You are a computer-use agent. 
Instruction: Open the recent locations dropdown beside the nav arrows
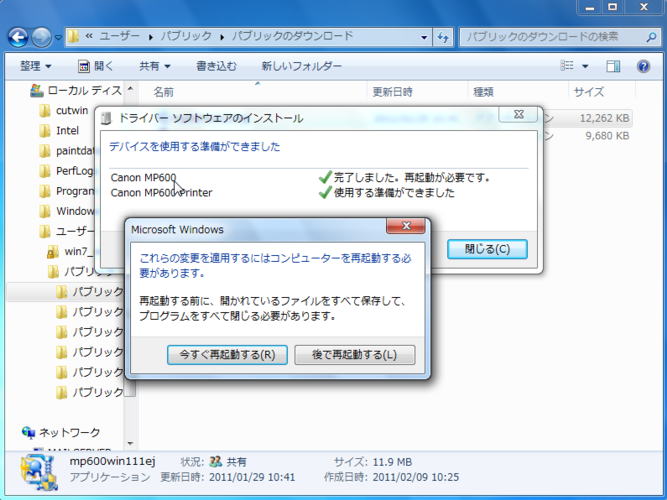[58, 37]
